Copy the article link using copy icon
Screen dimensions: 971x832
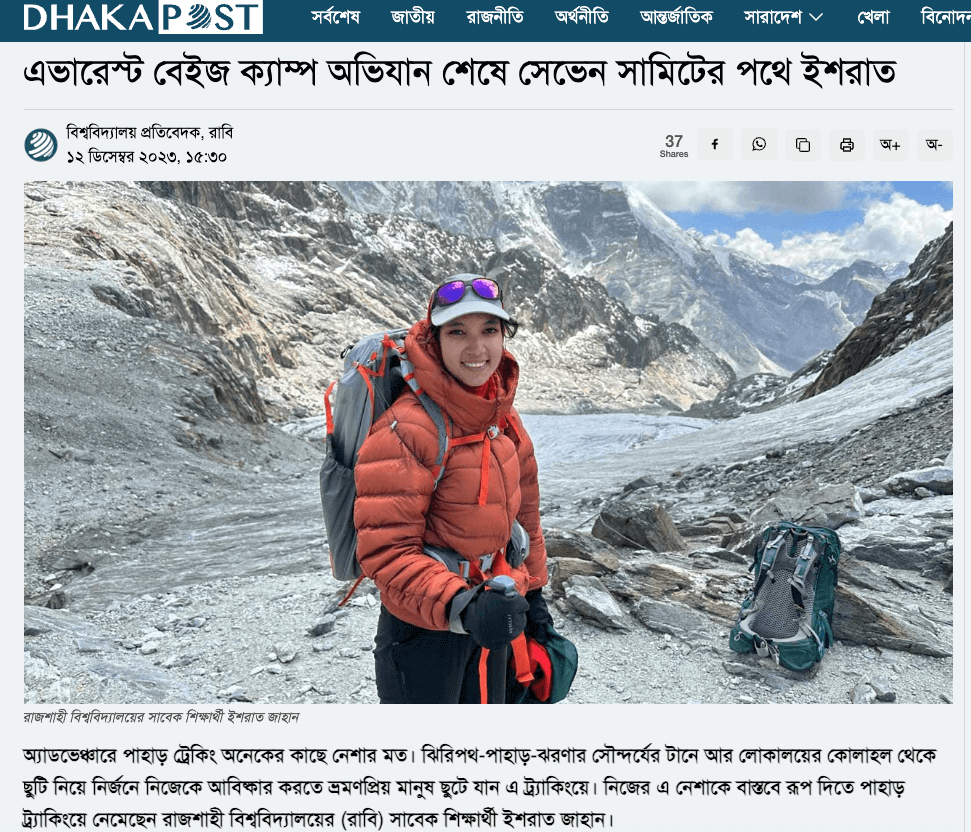pyautogui.click(x=803, y=145)
